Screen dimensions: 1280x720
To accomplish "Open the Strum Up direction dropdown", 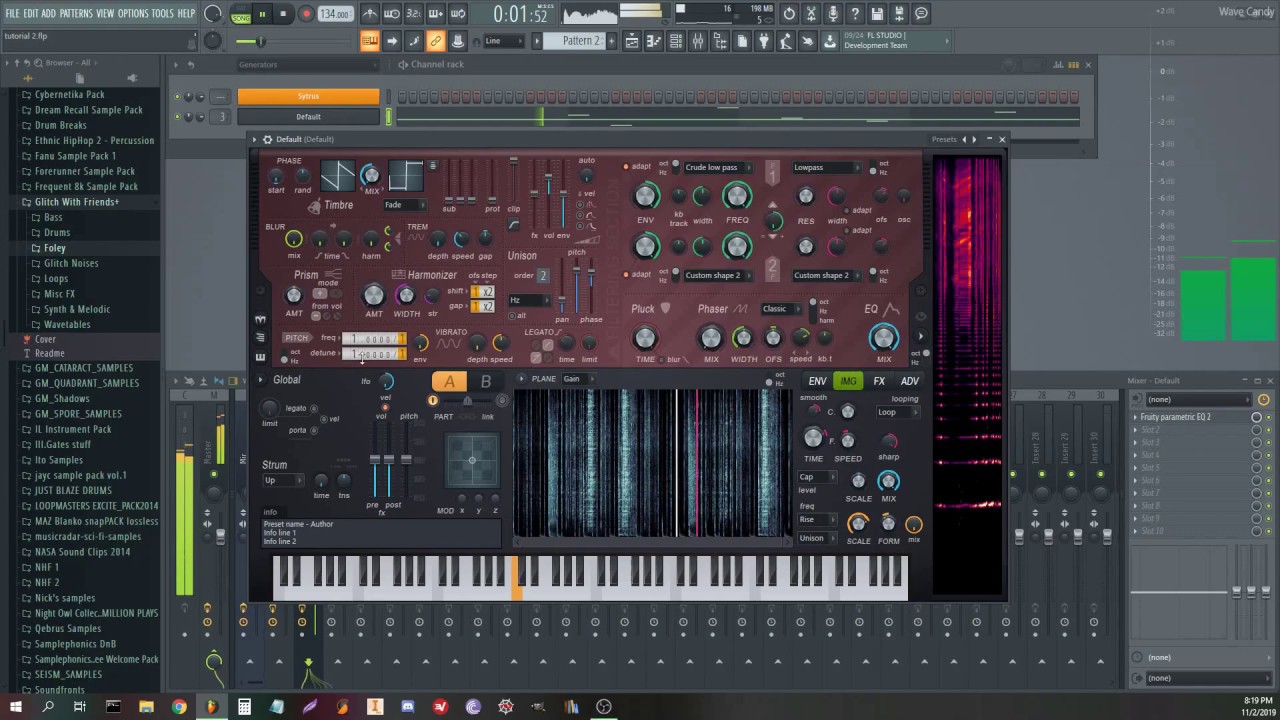I will point(283,481).
